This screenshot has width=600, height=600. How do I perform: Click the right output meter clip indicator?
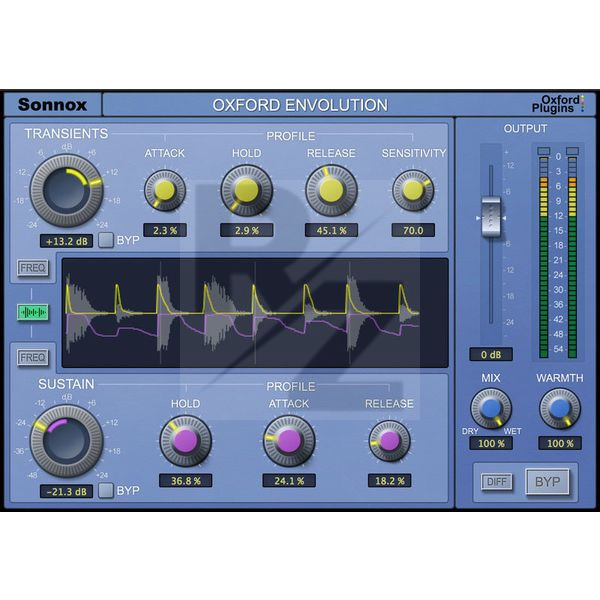[572, 151]
